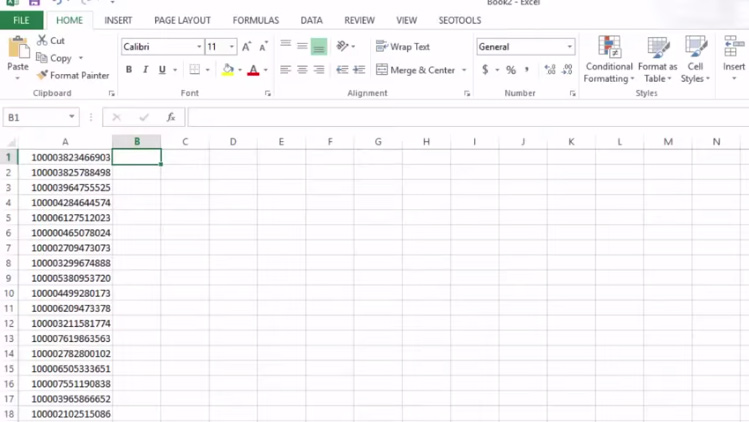Increase indent
This screenshot has width=749, height=422.
(x=359, y=70)
